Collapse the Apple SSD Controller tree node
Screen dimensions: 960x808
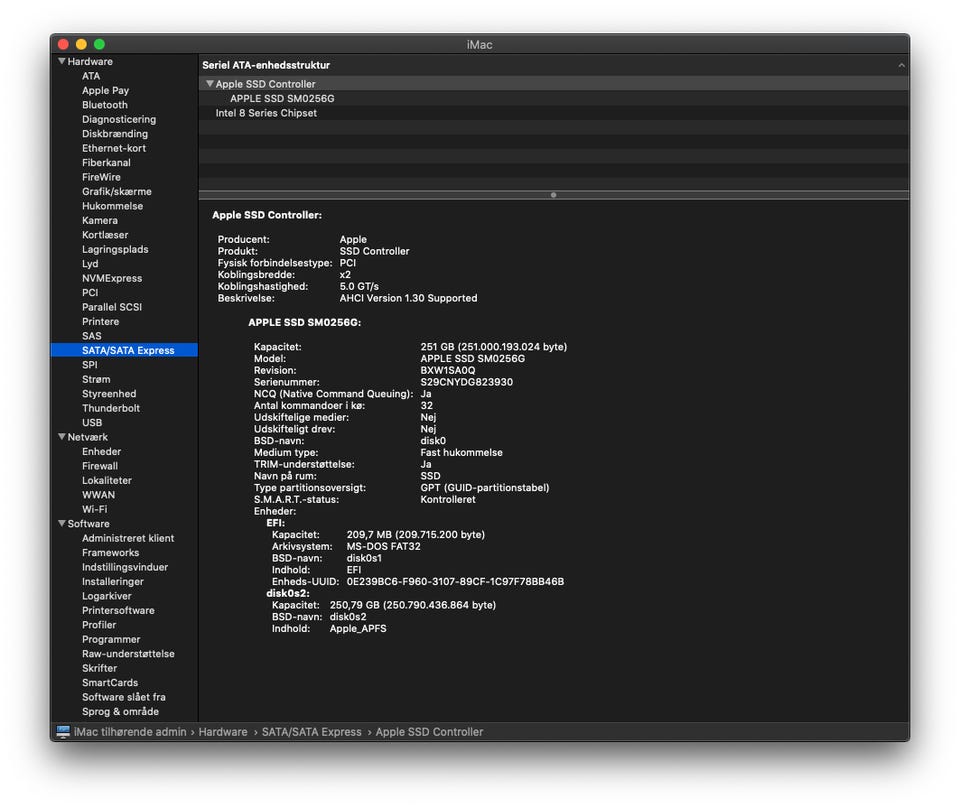click(x=210, y=84)
